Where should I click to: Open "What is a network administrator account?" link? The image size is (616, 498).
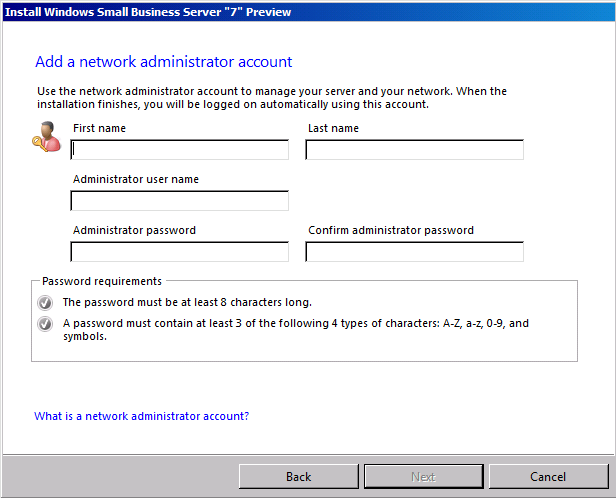(x=142, y=416)
